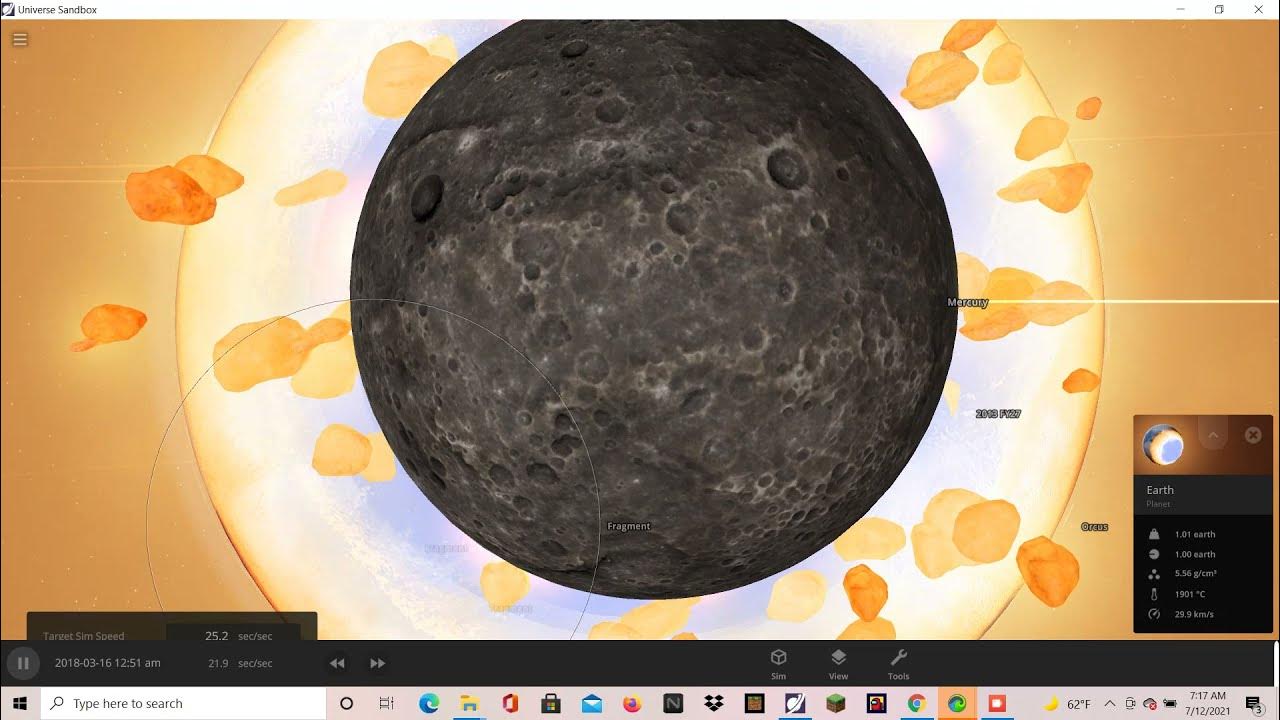Click the 2013 FY27 object label
This screenshot has width=1280, height=720.
point(998,413)
